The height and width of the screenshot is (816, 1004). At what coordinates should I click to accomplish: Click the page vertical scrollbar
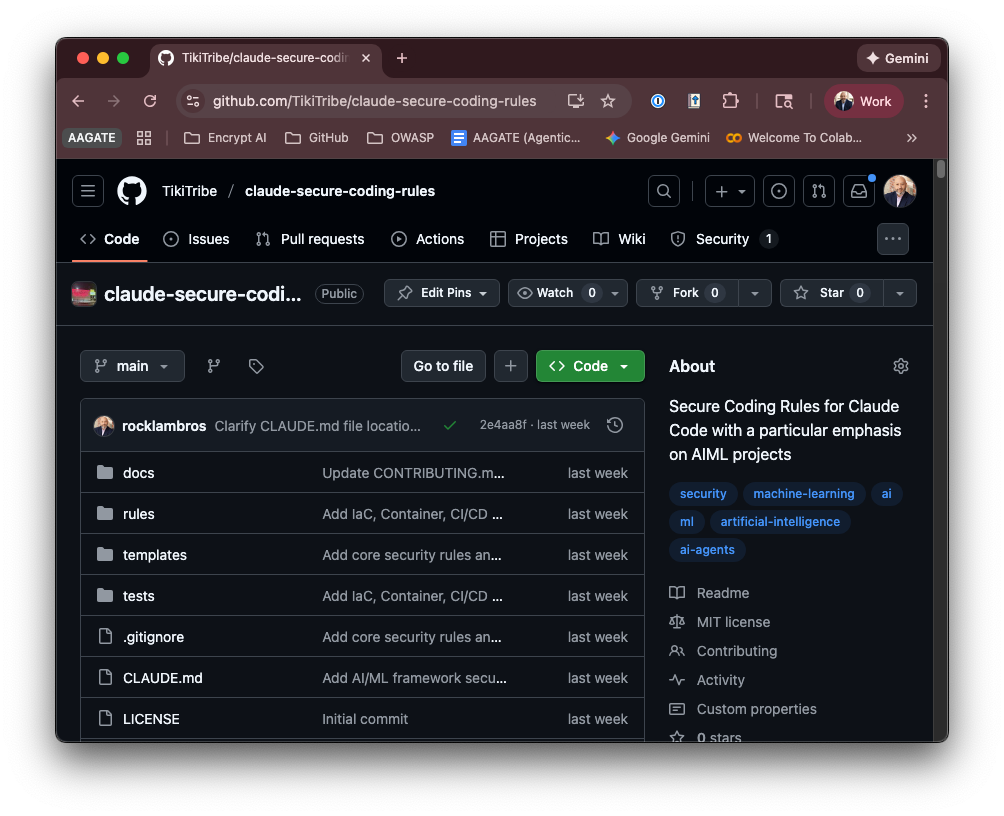(x=940, y=168)
